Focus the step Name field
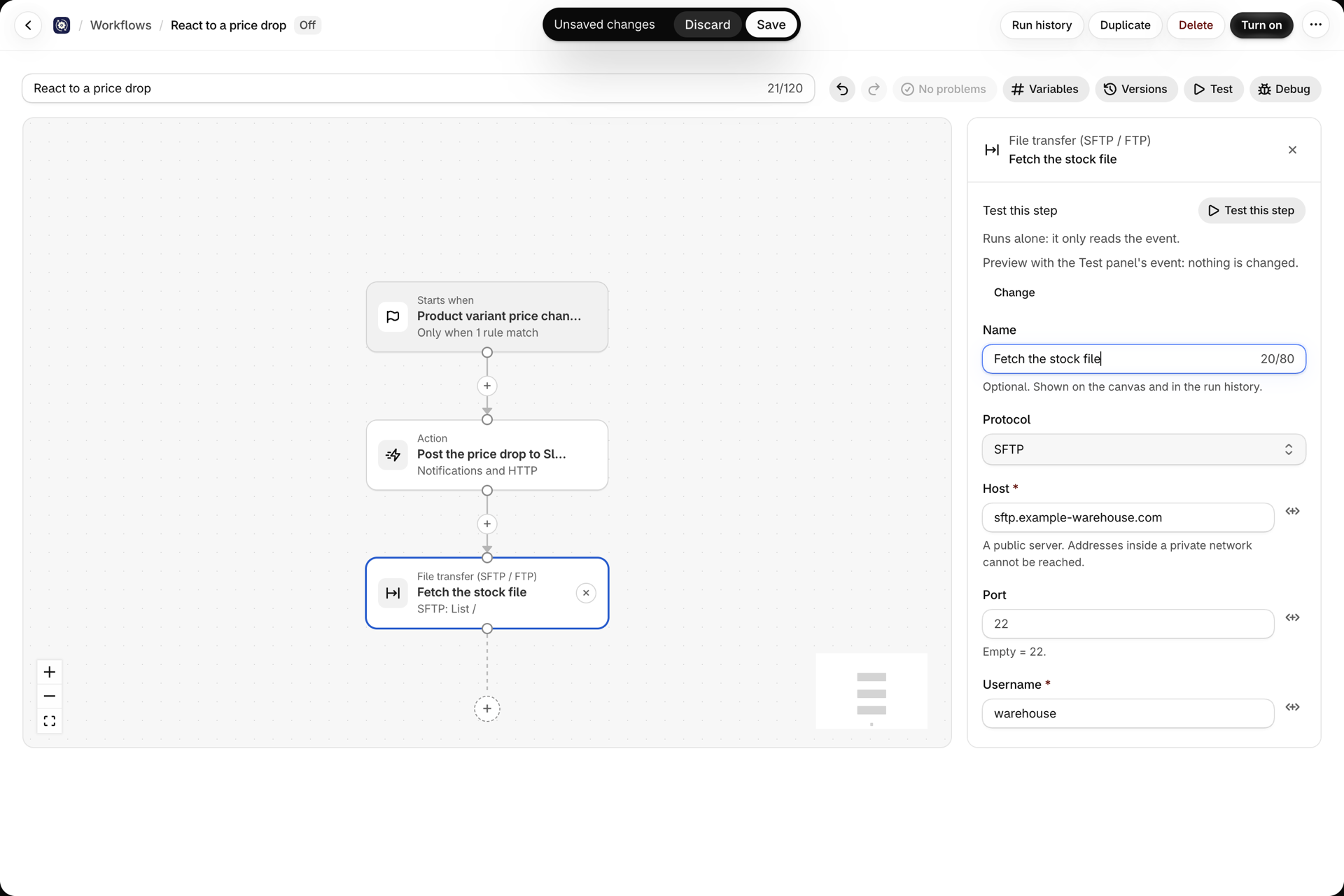The width and height of the screenshot is (1344, 896). pyautogui.click(x=1144, y=359)
